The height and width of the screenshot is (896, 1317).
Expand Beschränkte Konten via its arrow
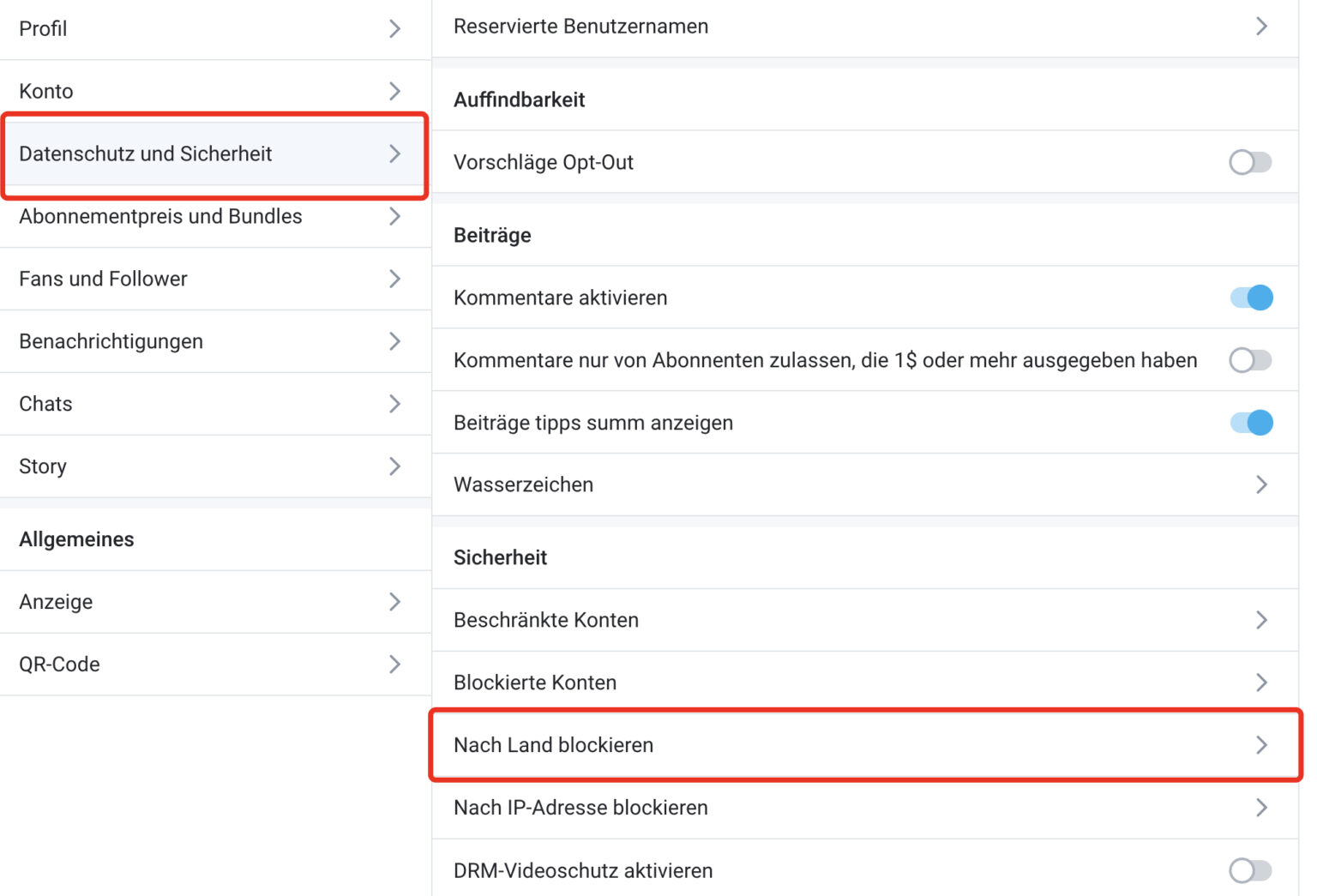tap(1261, 620)
